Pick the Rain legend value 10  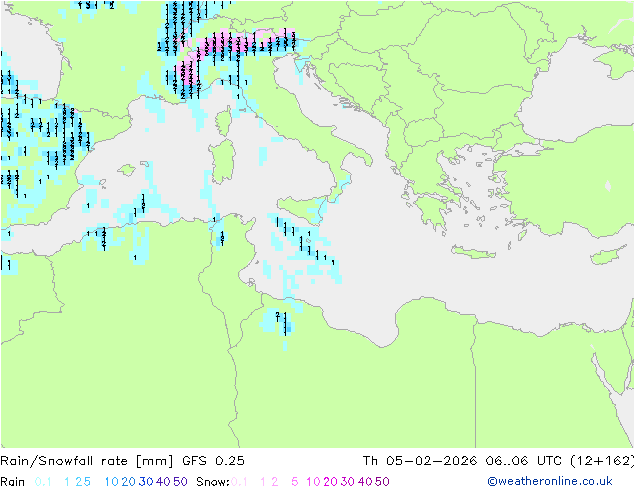coord(112,482)
